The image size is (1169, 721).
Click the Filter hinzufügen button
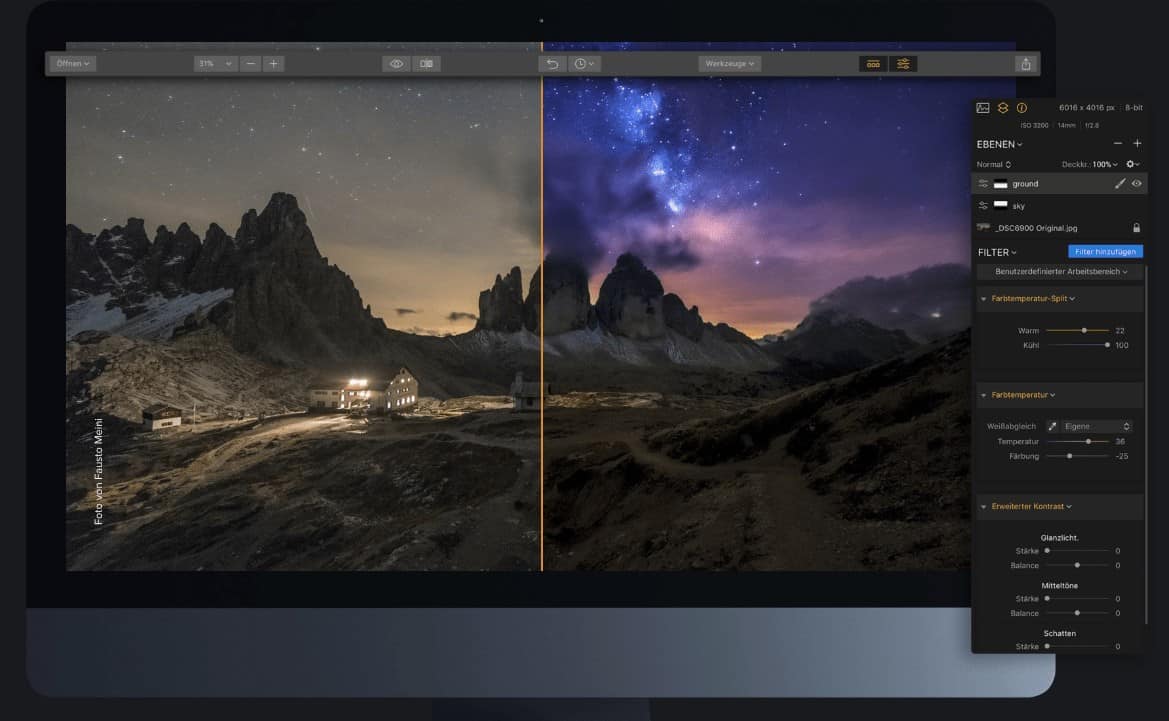(x=1104, y=252)
